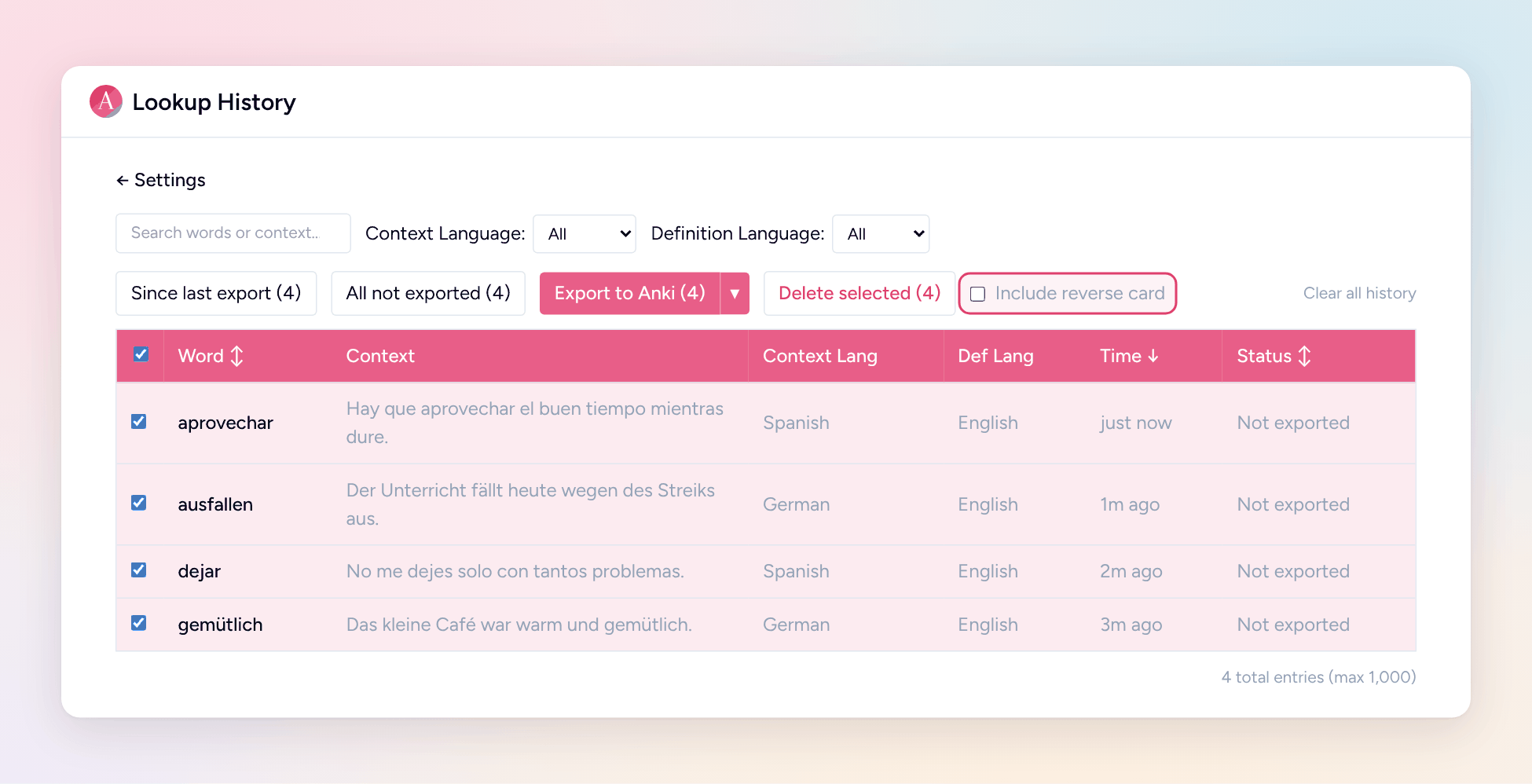Click the 'just now' time cell
Screen dimensions: 1532x784
(1136, 423)
